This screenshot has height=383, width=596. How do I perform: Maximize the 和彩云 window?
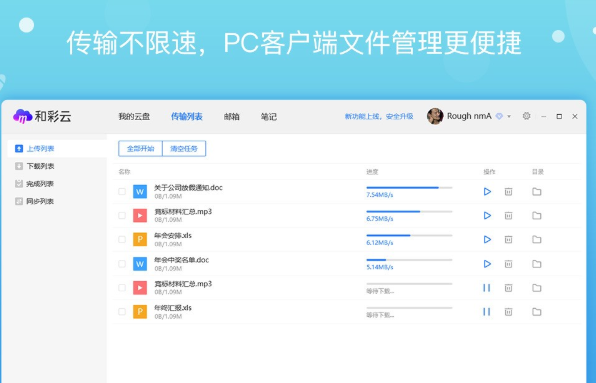(x=559, y=116)
